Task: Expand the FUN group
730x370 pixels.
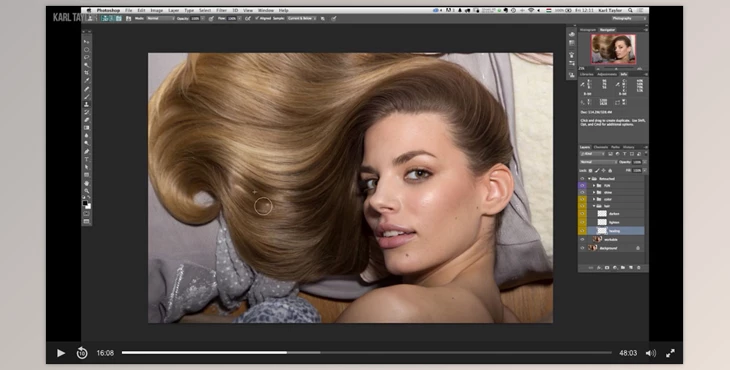Action: 594,185
